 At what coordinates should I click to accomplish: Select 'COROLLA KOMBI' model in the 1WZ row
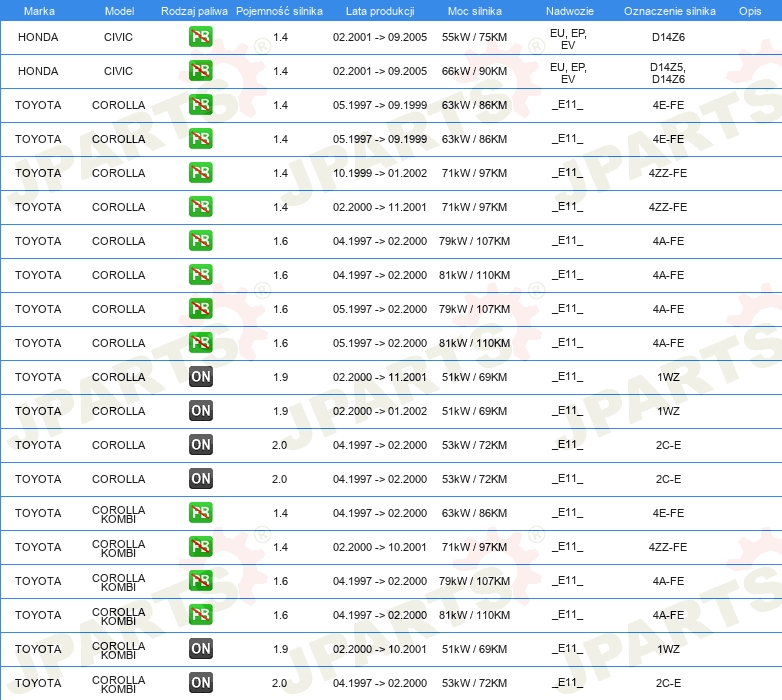118,650
